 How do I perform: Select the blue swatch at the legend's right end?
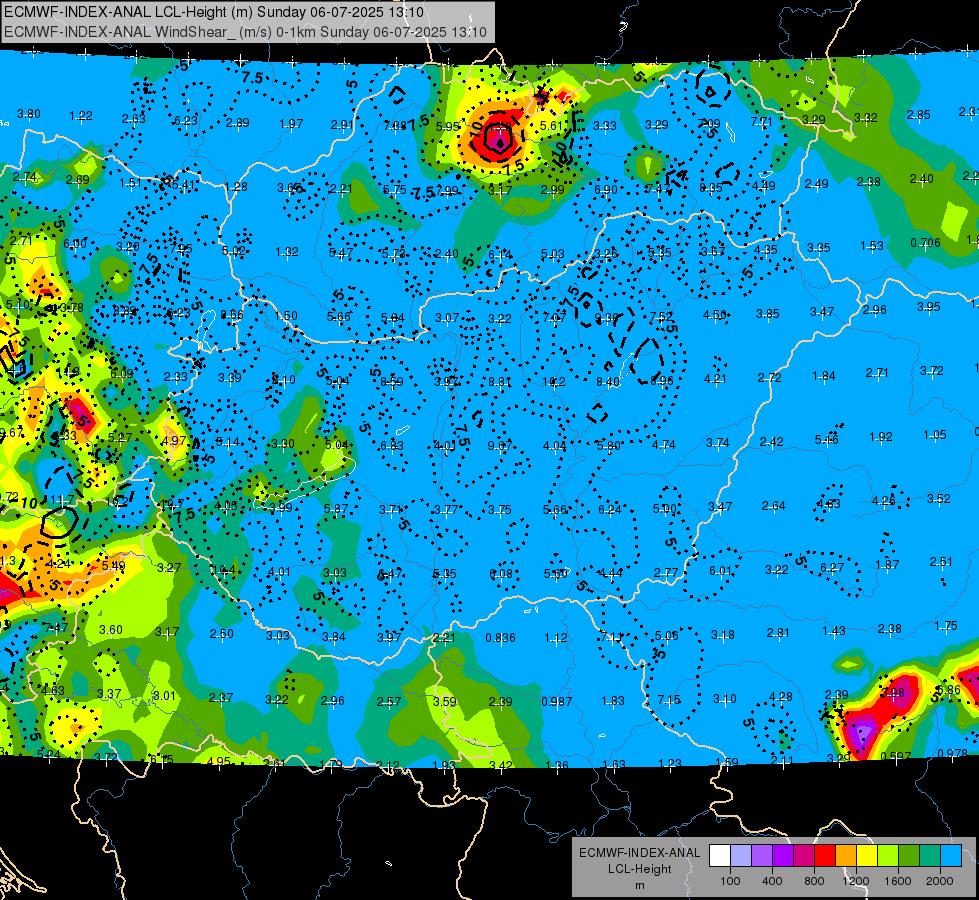pyautogui.click(x=951, y=856)
